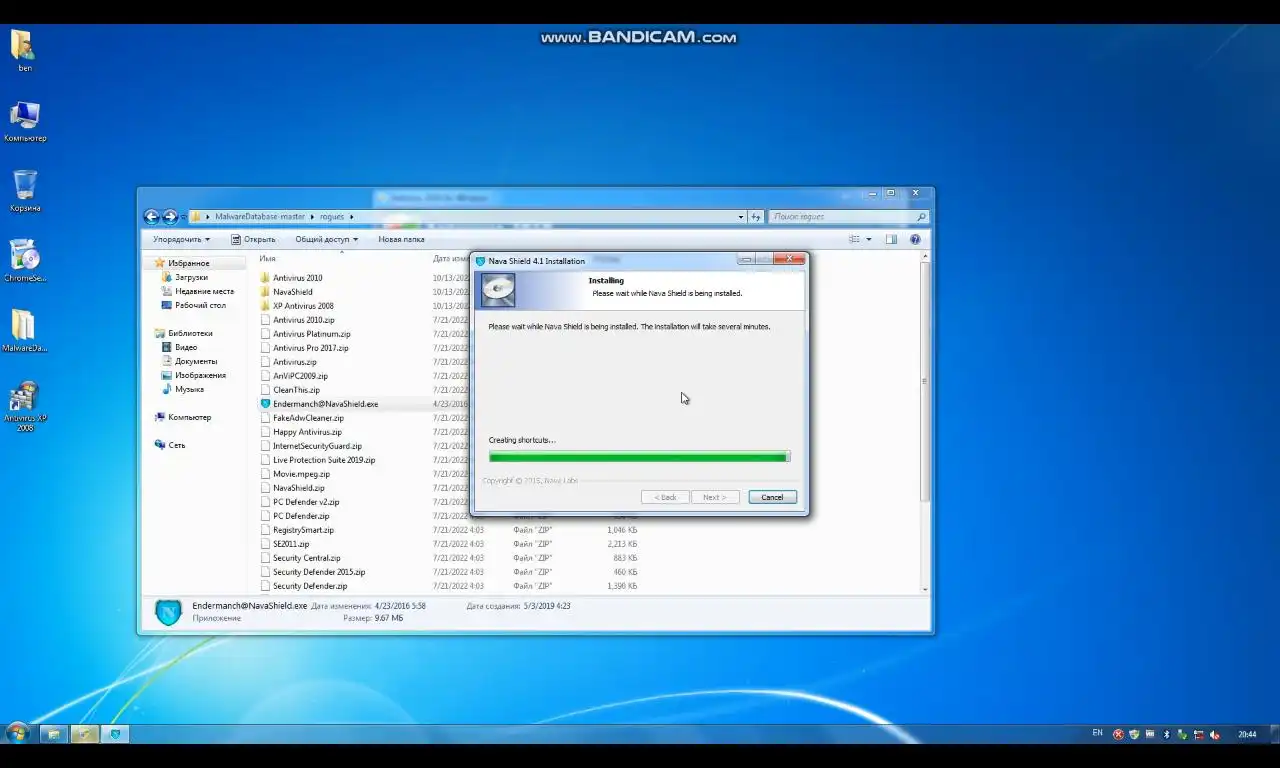Select Изображения library in navigation pane
Image resolution: width=1280 pixels, height=768 pixels.
pyautogui.click(x=200, y=375)
